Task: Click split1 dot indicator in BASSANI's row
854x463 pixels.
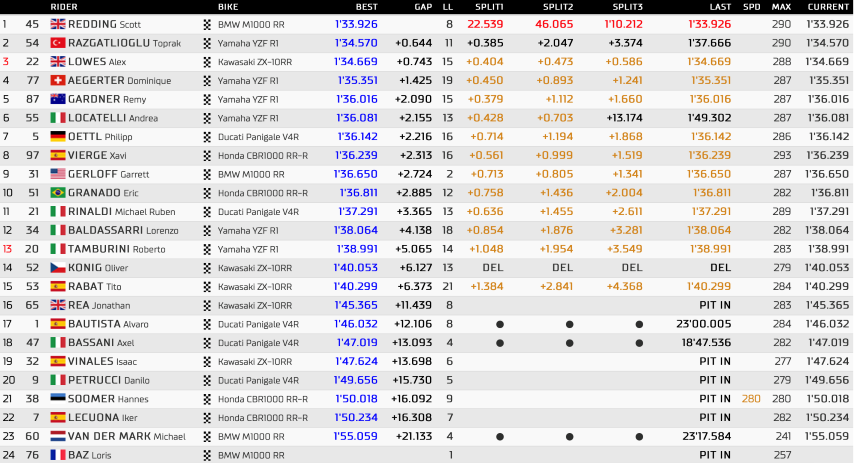Action: click(x=500, y=343)
